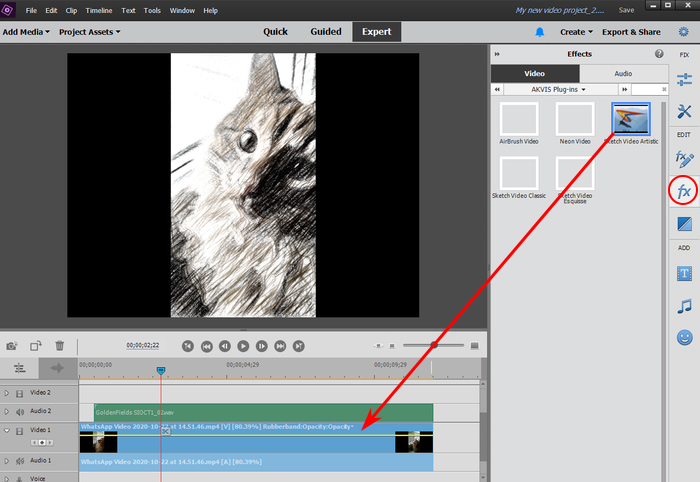Switch to Guided mode
The height and width of the screenshot is (482, 700).
point(326,32)
